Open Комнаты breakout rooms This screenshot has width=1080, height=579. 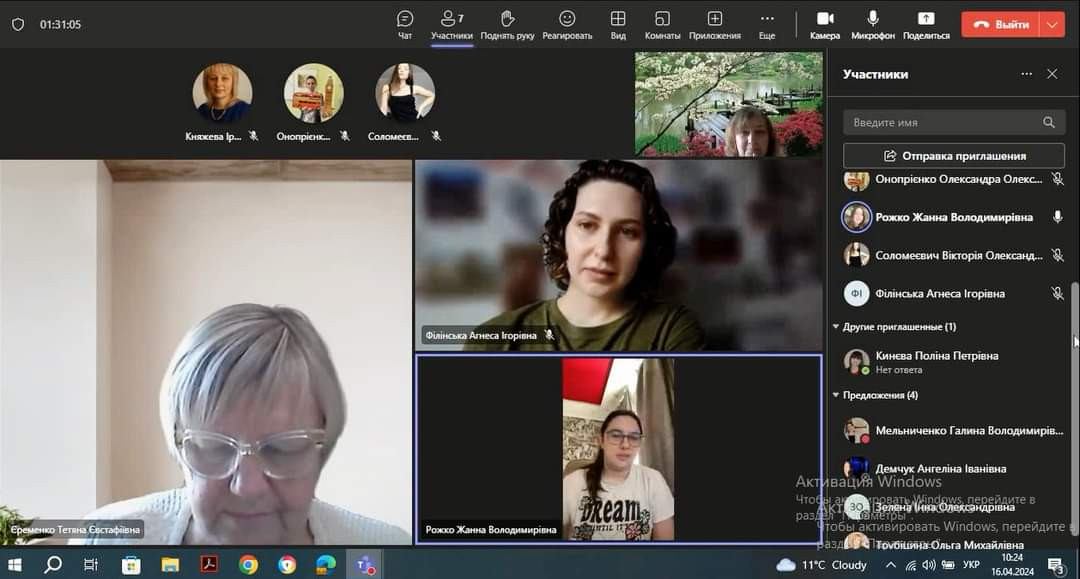pos(662,25)
